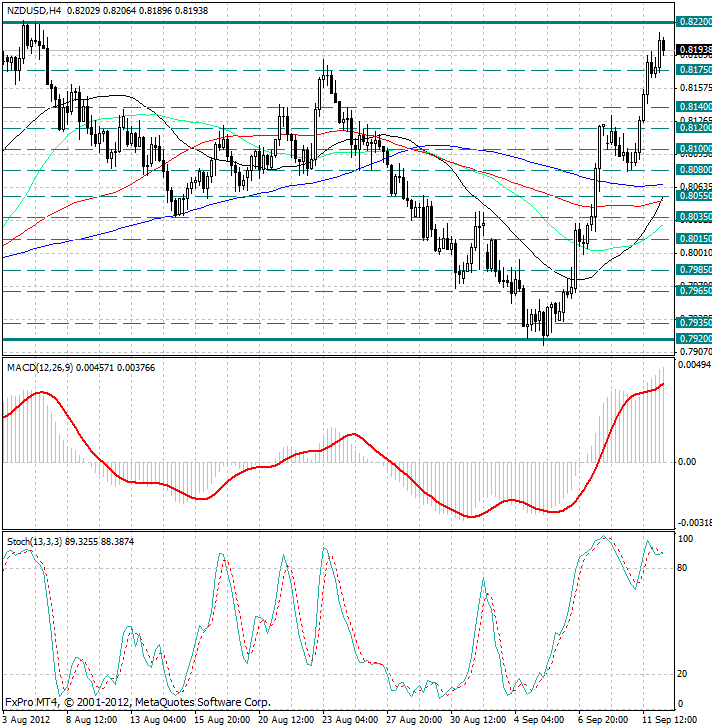Click the 0.8055 level price label
The image size is (712, 727).
[x=694, y=196]
